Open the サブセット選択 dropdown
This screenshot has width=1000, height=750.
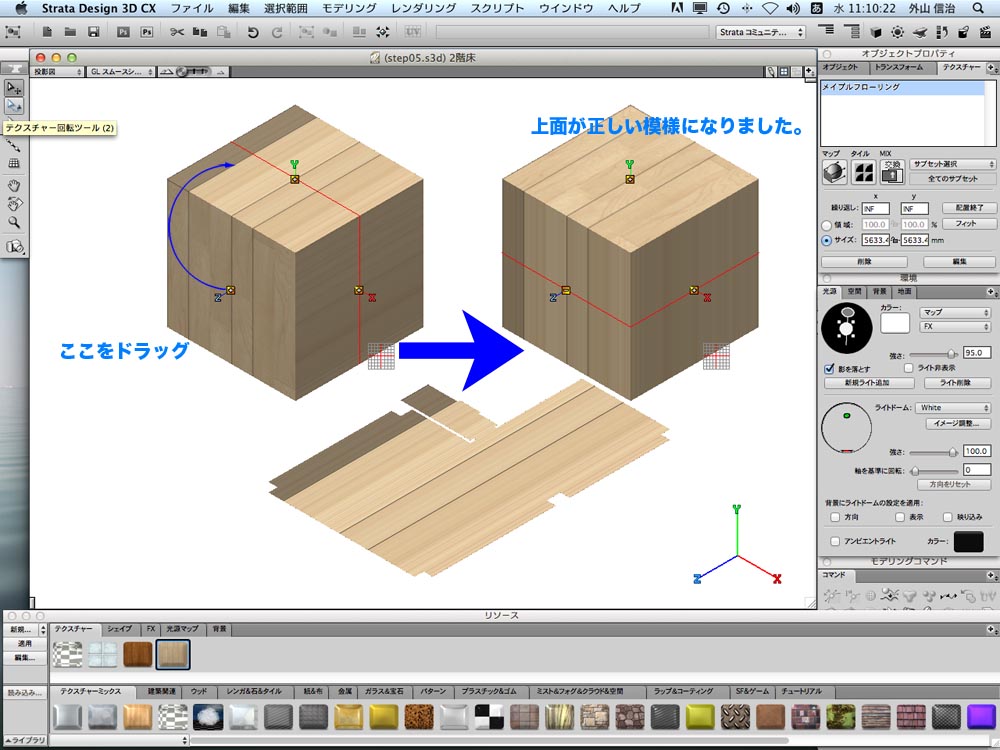click(953, 164)
